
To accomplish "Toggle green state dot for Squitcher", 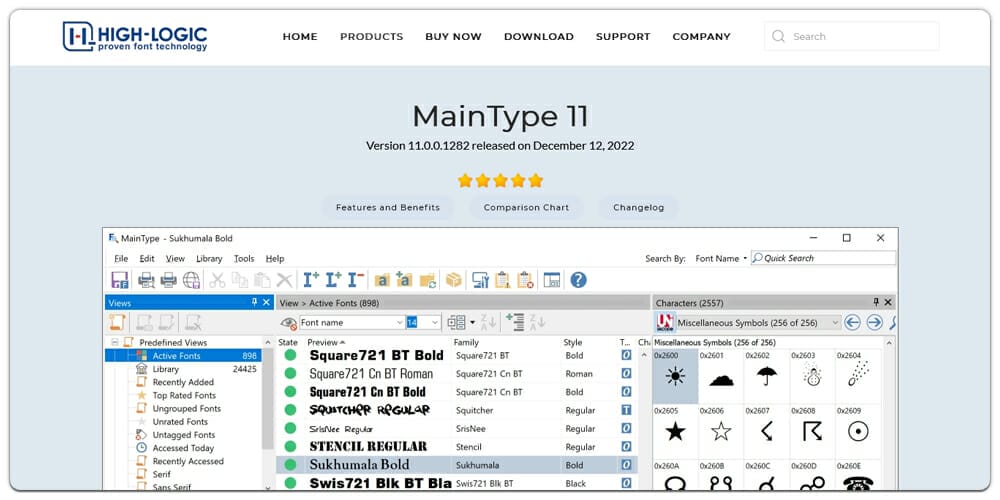I will point(290,409).
